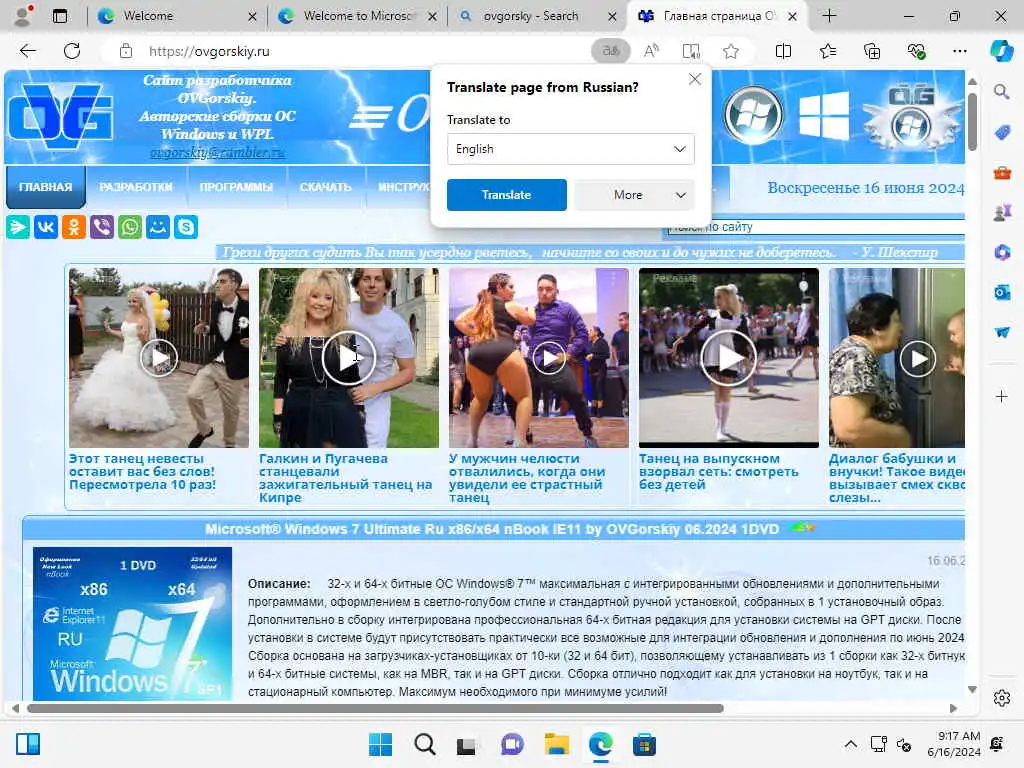Open Copilot sidebar

[x=1001, y=51]
